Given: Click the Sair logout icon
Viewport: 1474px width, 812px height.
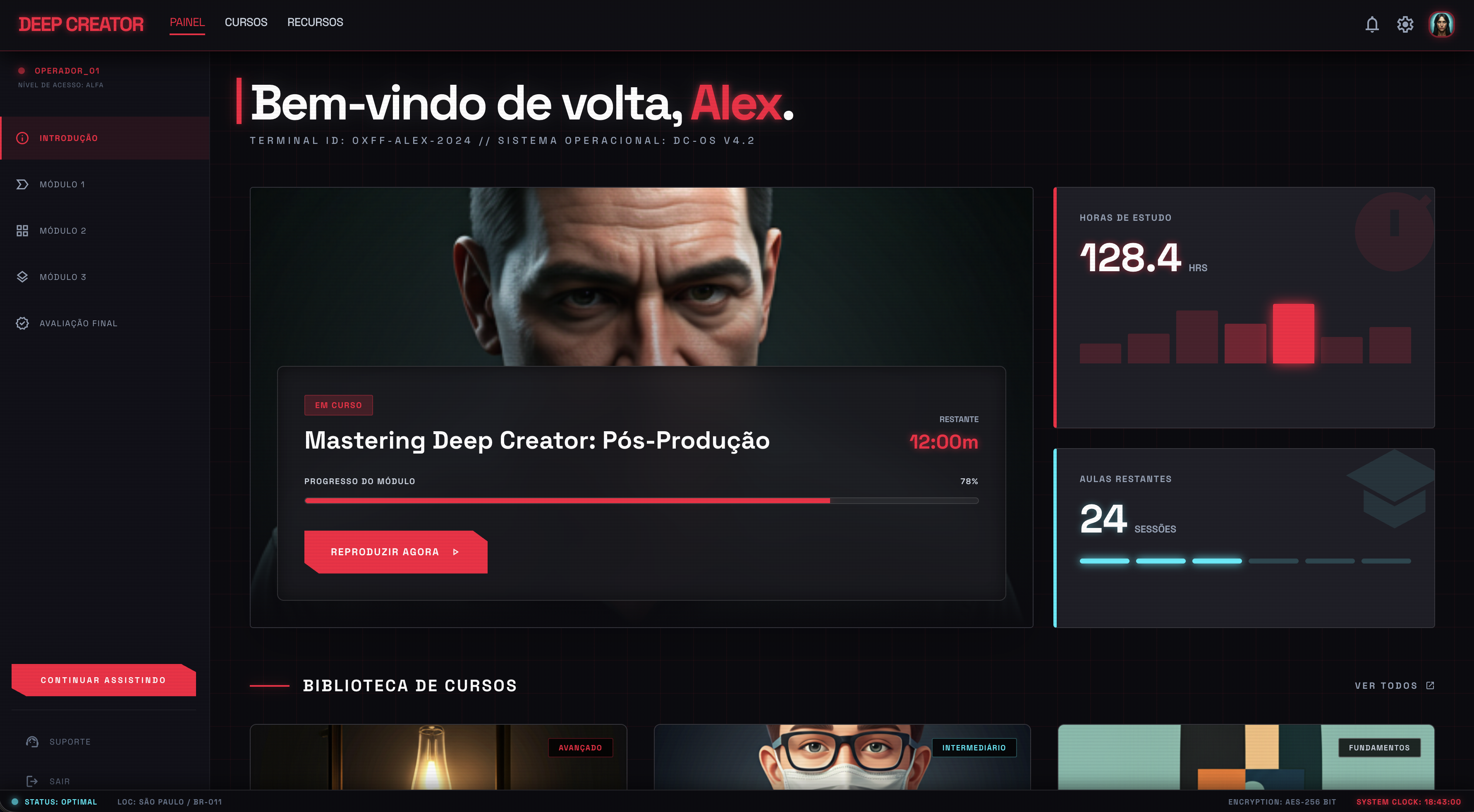Looking at the screenshot, I should coord(32,781).
